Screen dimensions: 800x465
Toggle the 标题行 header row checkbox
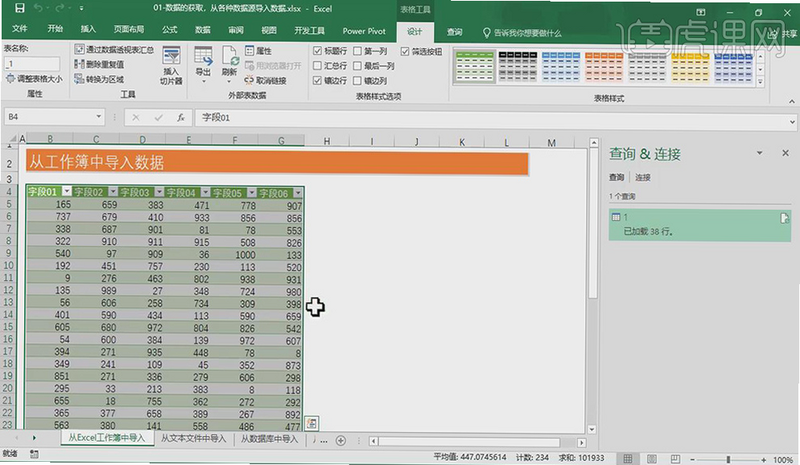(x=317, y=51)
